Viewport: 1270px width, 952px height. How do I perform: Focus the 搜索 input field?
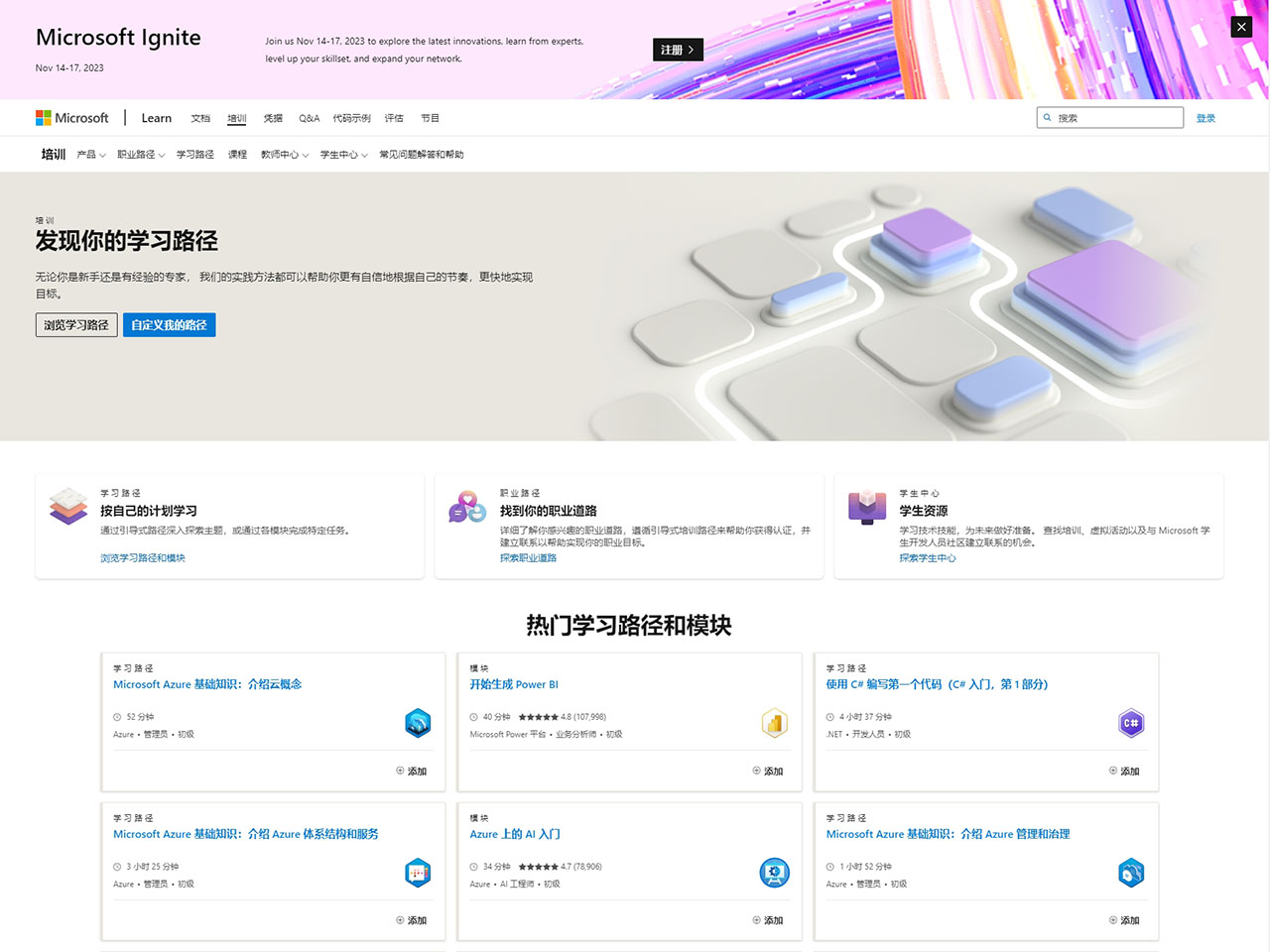(x=1110, y=118)
